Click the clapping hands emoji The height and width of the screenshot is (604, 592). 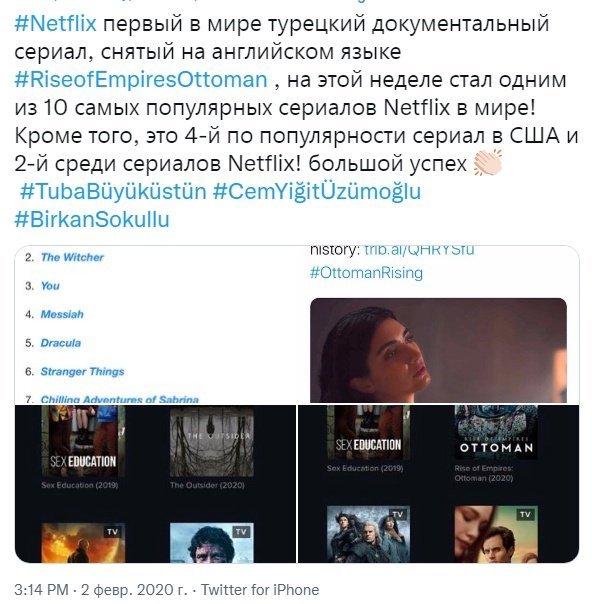point(488,163)
